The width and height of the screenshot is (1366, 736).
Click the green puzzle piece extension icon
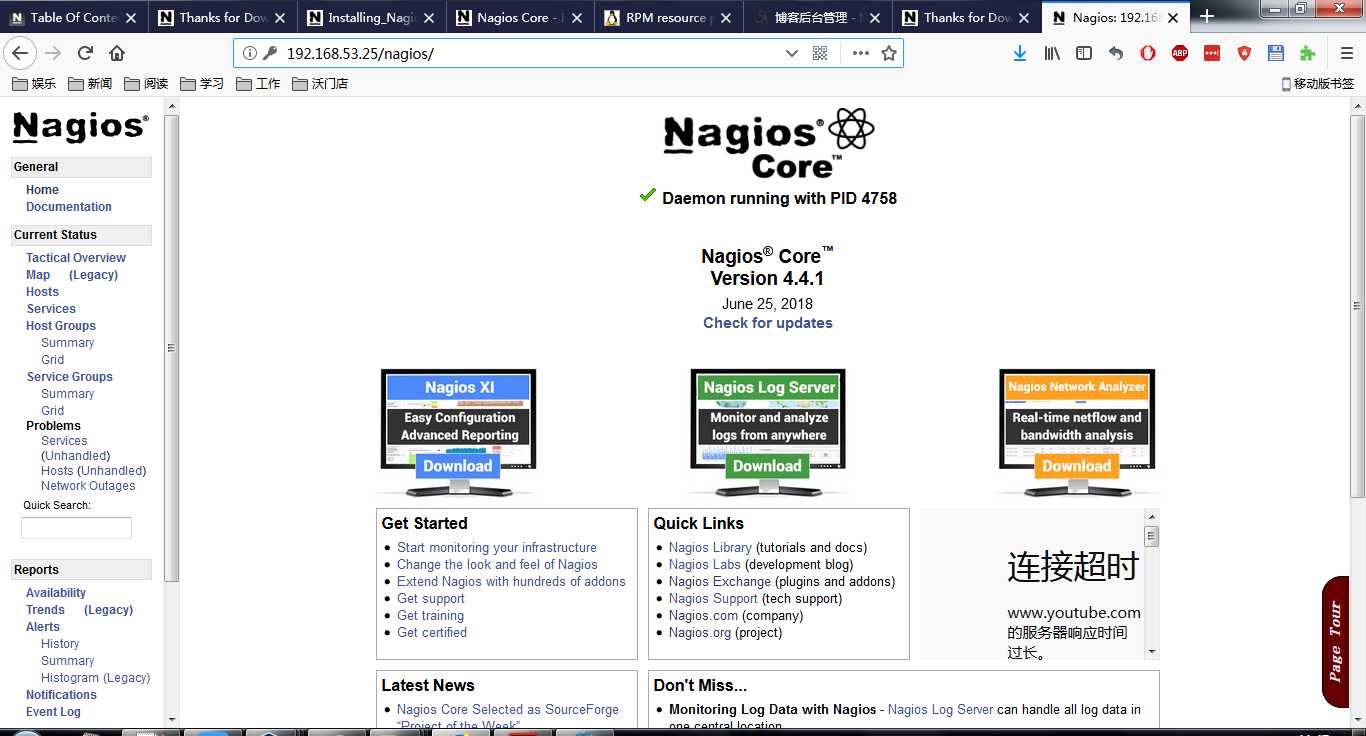click(x=1308, y=53)
